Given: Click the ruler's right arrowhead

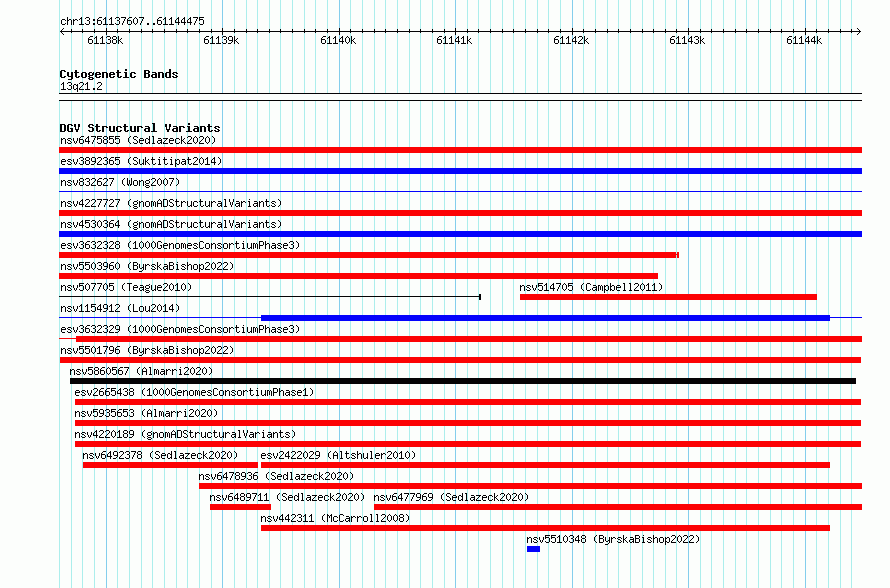Looking at the screenshot, I should click(859, 31).
